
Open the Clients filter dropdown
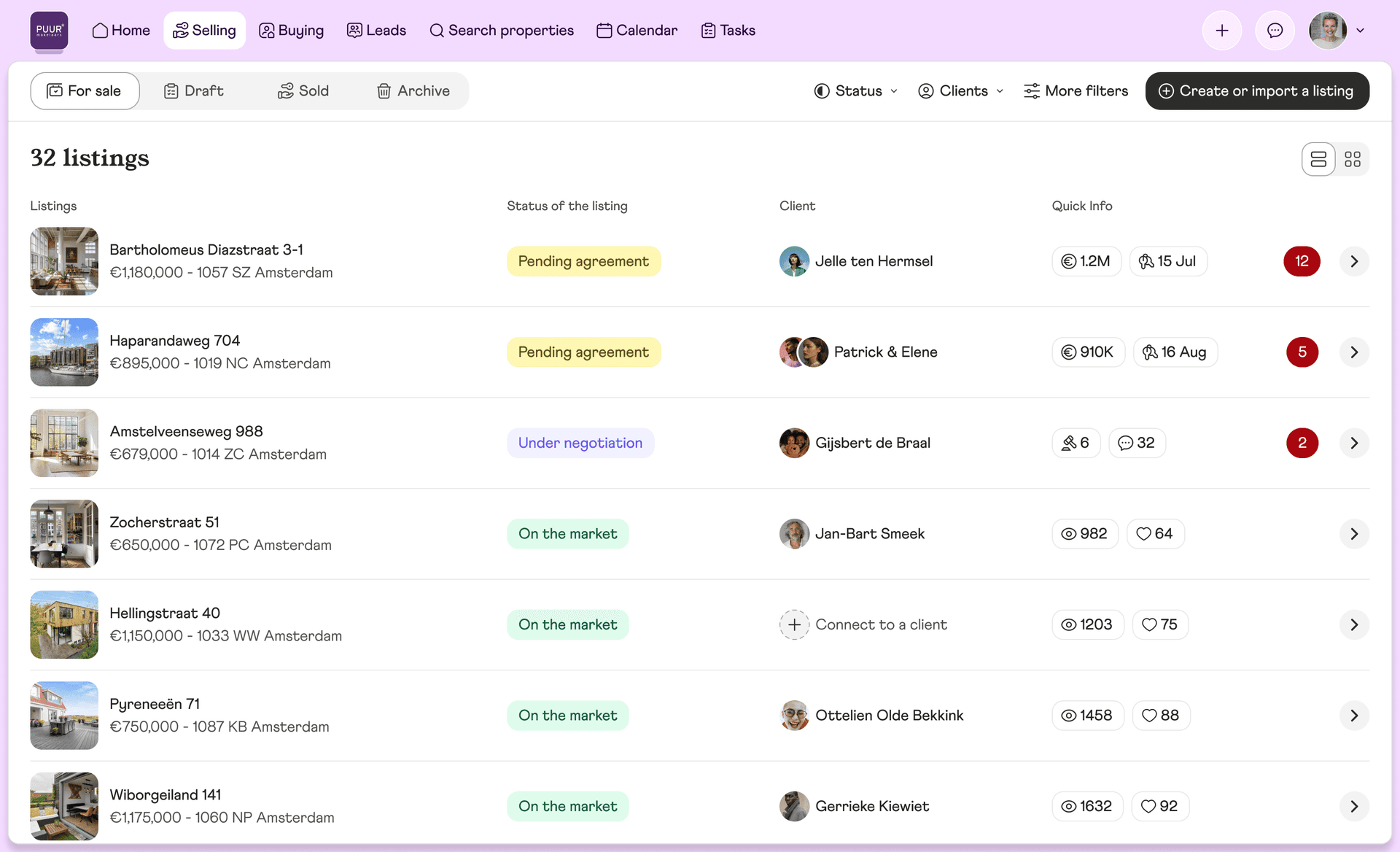[960, 90]
